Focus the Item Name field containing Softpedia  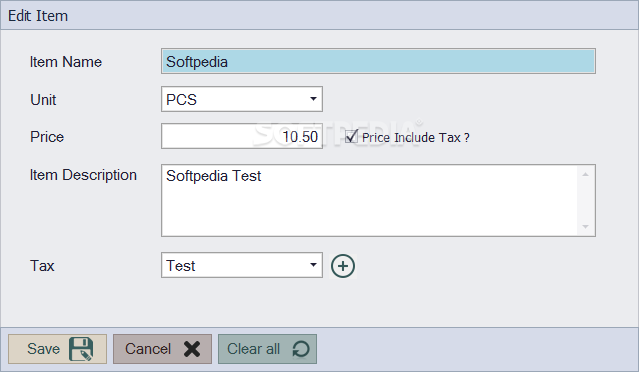378,61
